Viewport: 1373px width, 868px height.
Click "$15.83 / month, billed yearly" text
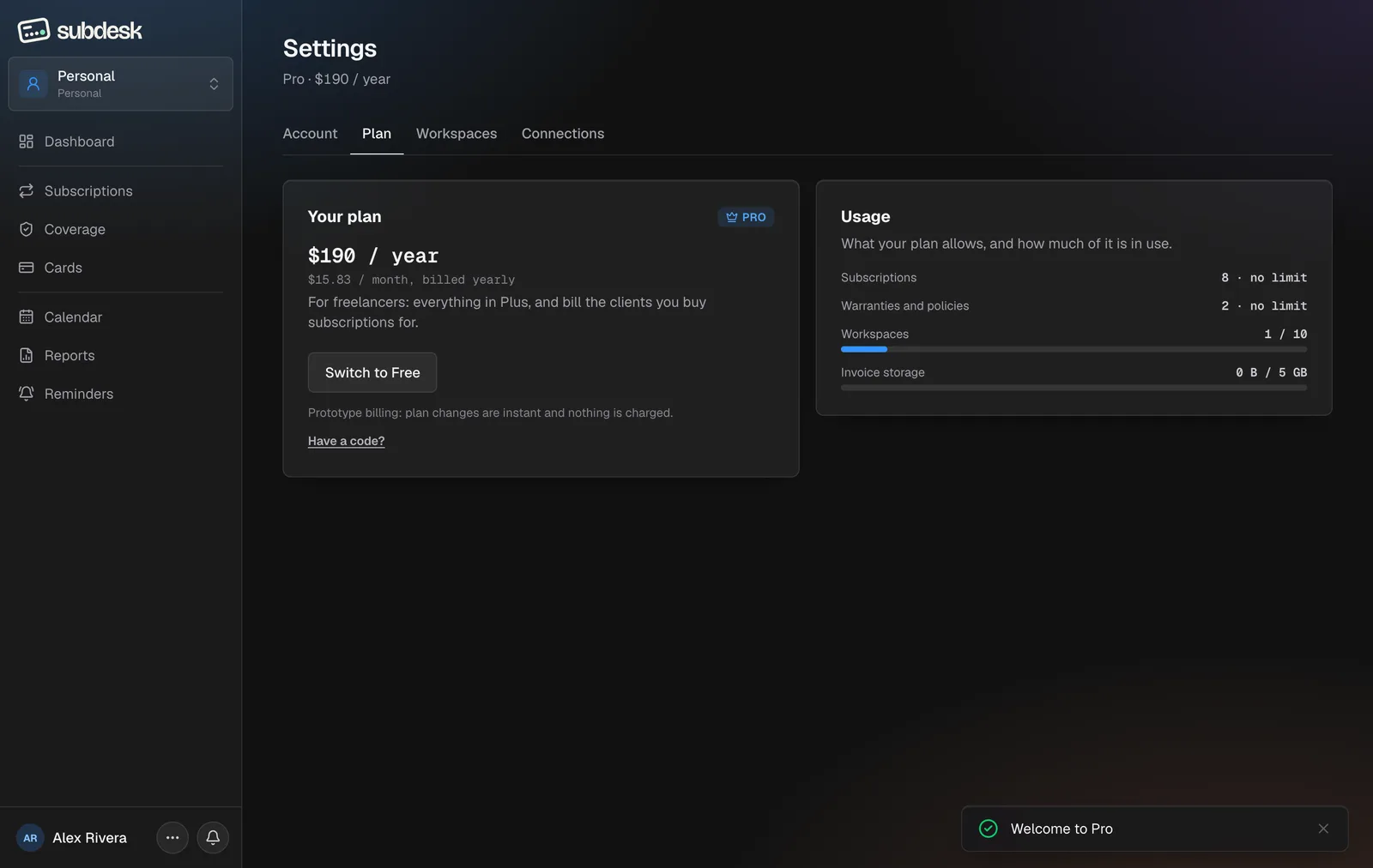click(x=411, y=280)
